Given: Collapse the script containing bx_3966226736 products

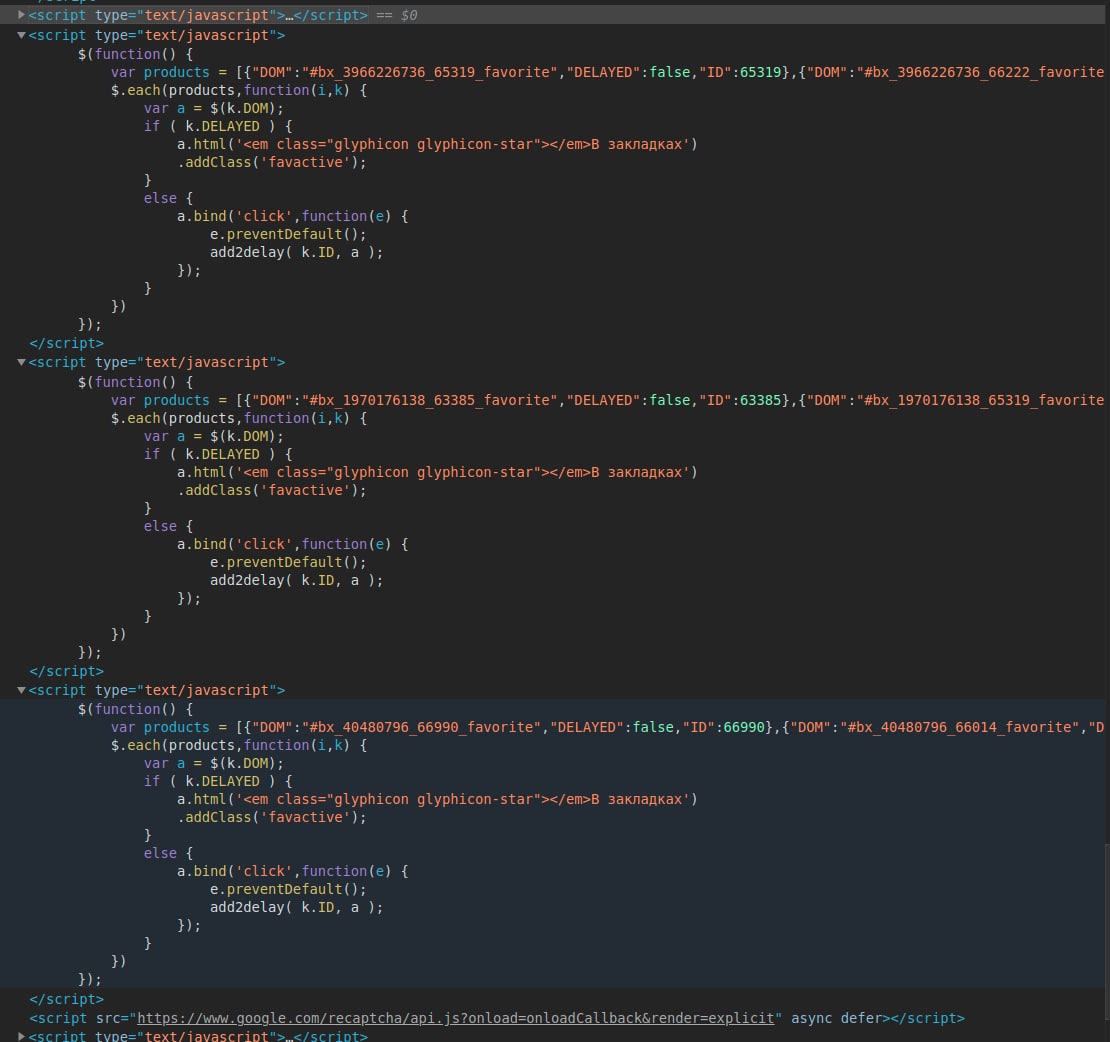Looking at the screenshot, I should [x=21, y=35].
